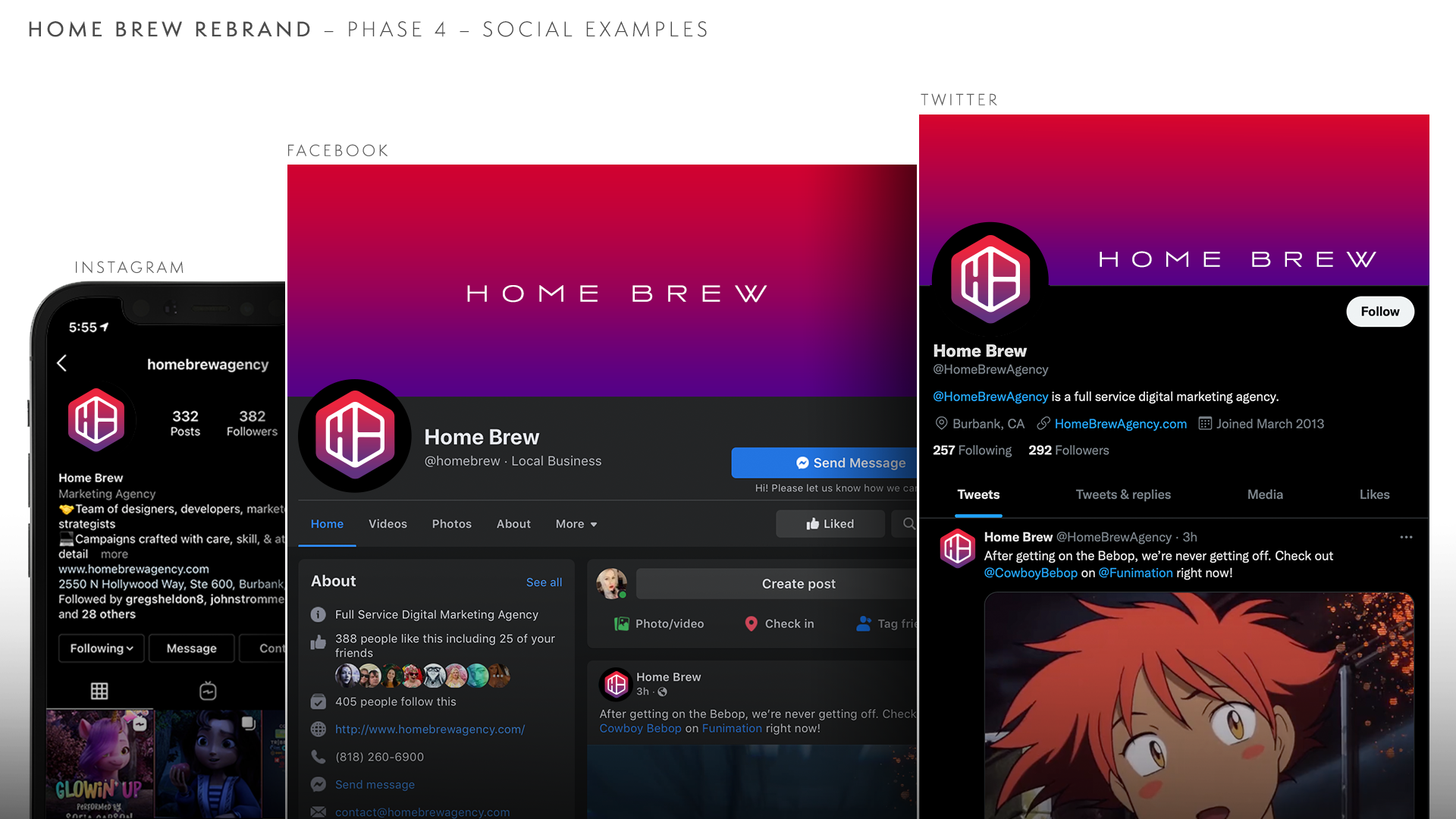Viewport: 1456px width, 819px height.
Task: Toggle the Facebook Liked button
Action: pos(830,523)
